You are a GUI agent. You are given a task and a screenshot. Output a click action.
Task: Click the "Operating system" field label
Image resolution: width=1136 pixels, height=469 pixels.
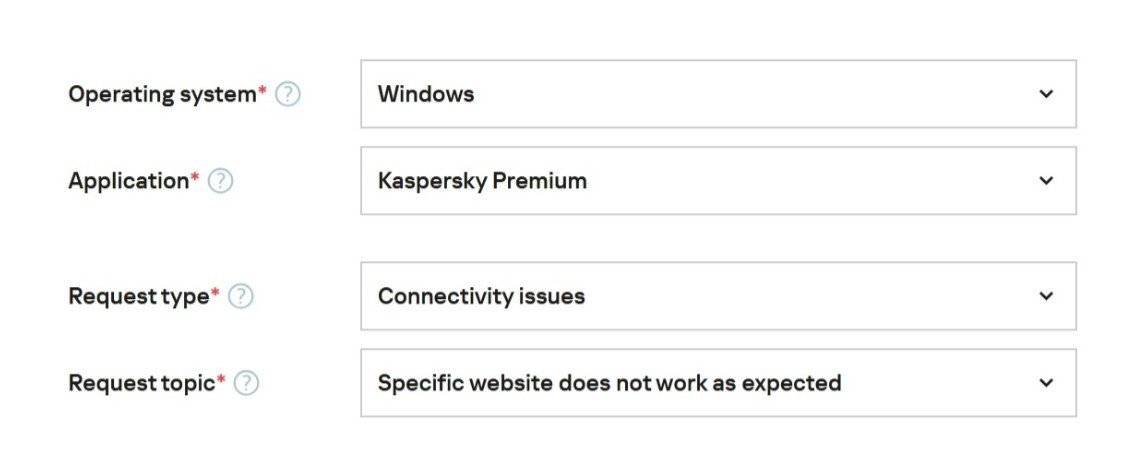(x=162, y=95)
